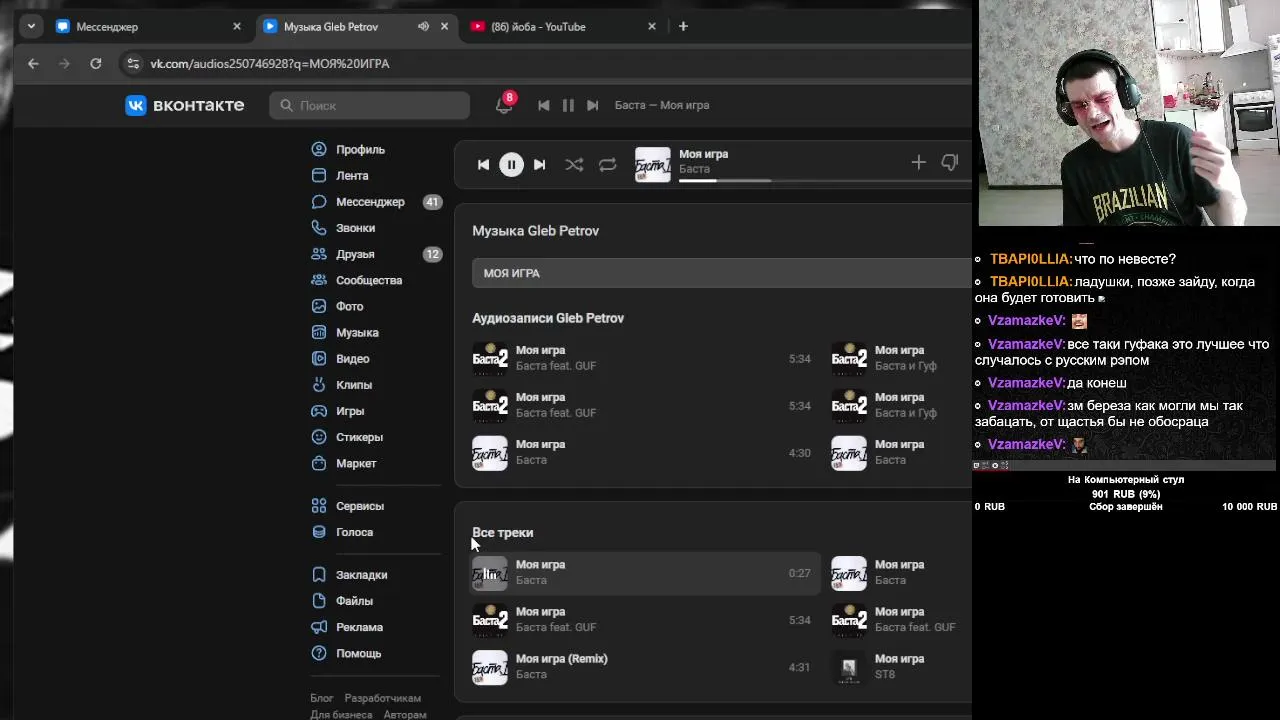Close the YouTube browser tab
Image resolution: width=1280 pixels, height=720 pixels.
click(x=652, y=27)
